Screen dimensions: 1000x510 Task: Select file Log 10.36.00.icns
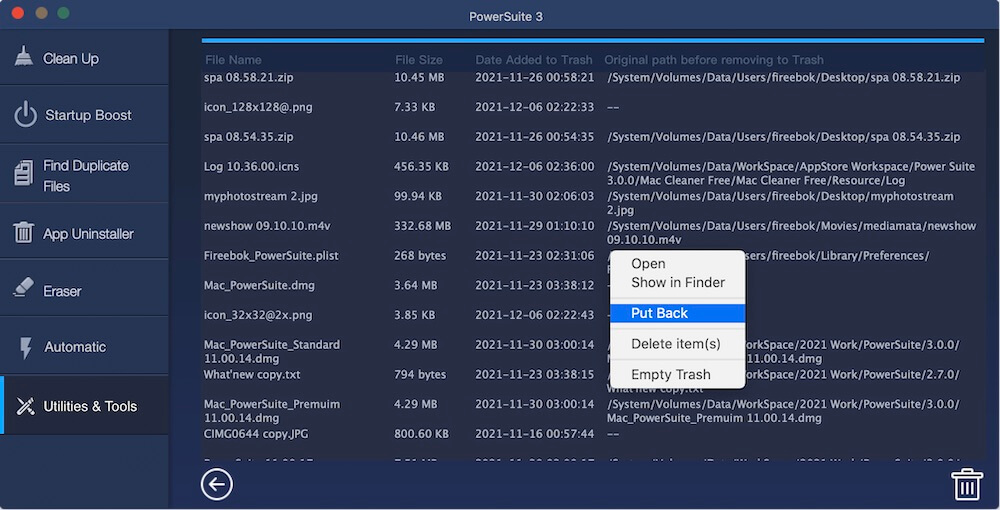251,166
